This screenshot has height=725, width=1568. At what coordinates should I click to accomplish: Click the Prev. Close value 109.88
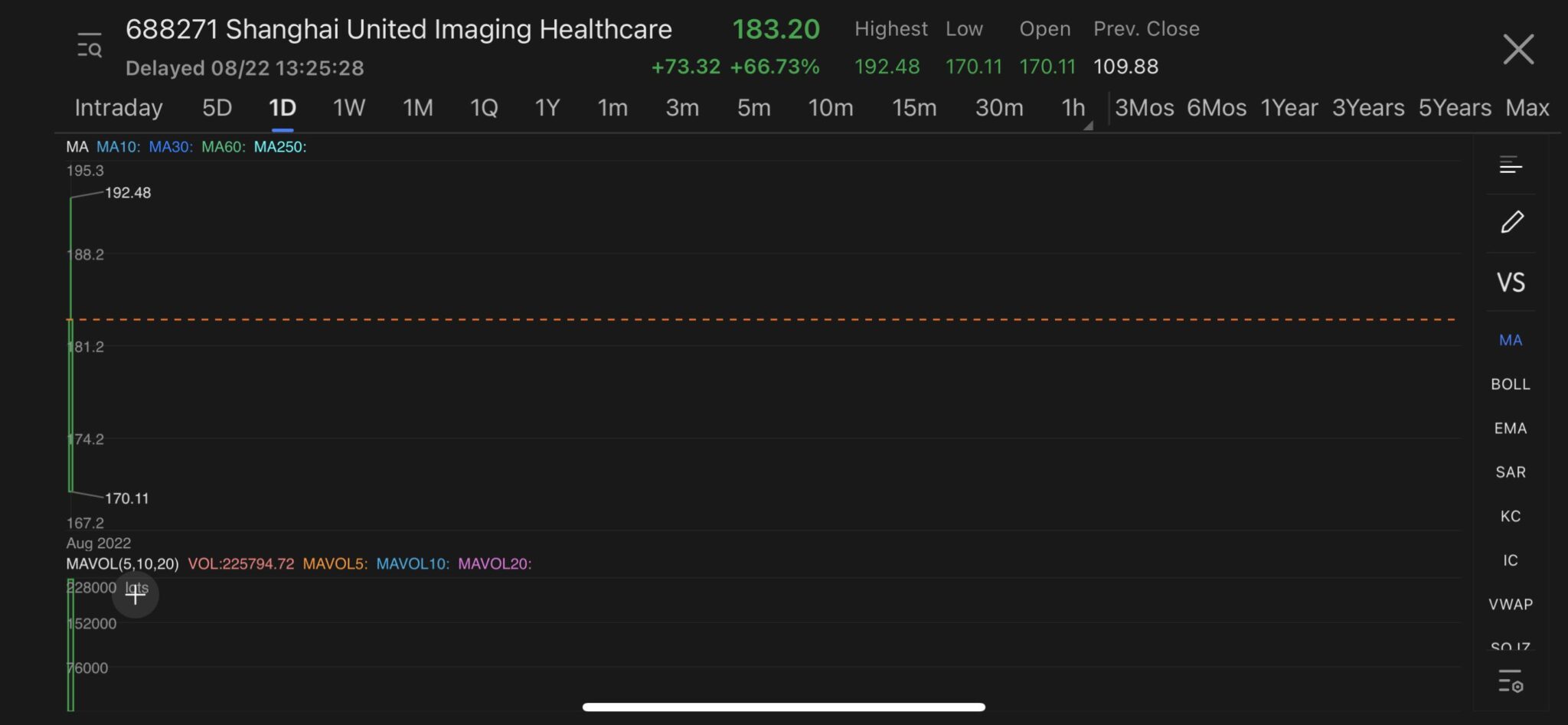1125,67
